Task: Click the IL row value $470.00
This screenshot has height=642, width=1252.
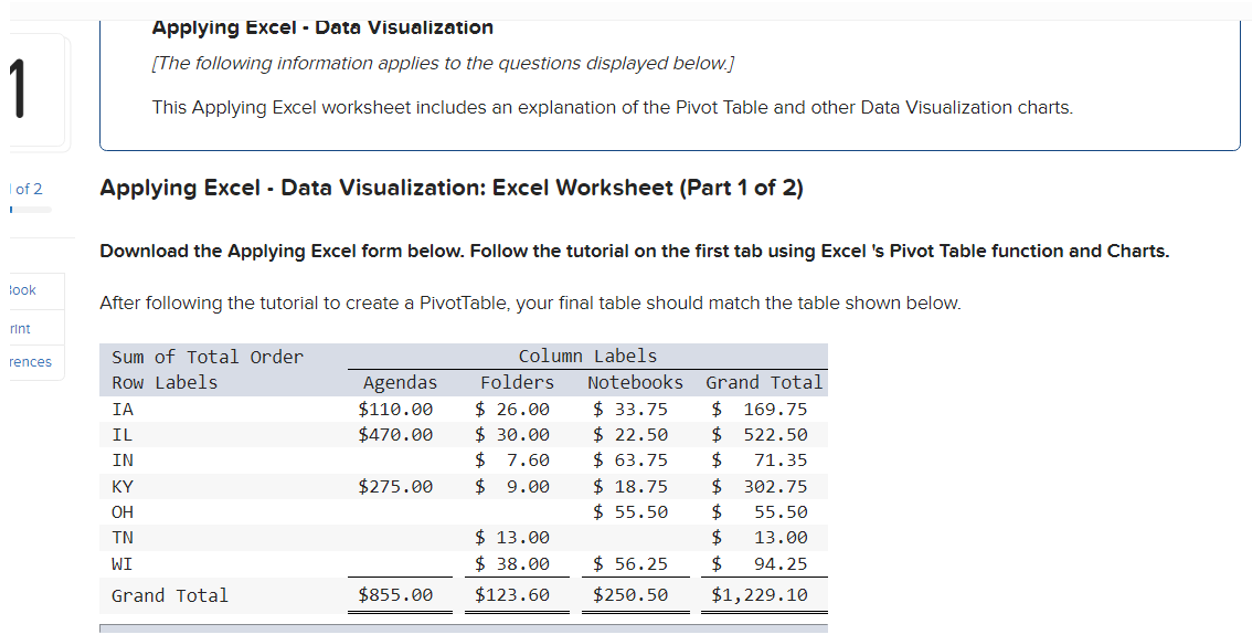Action: 396,434
